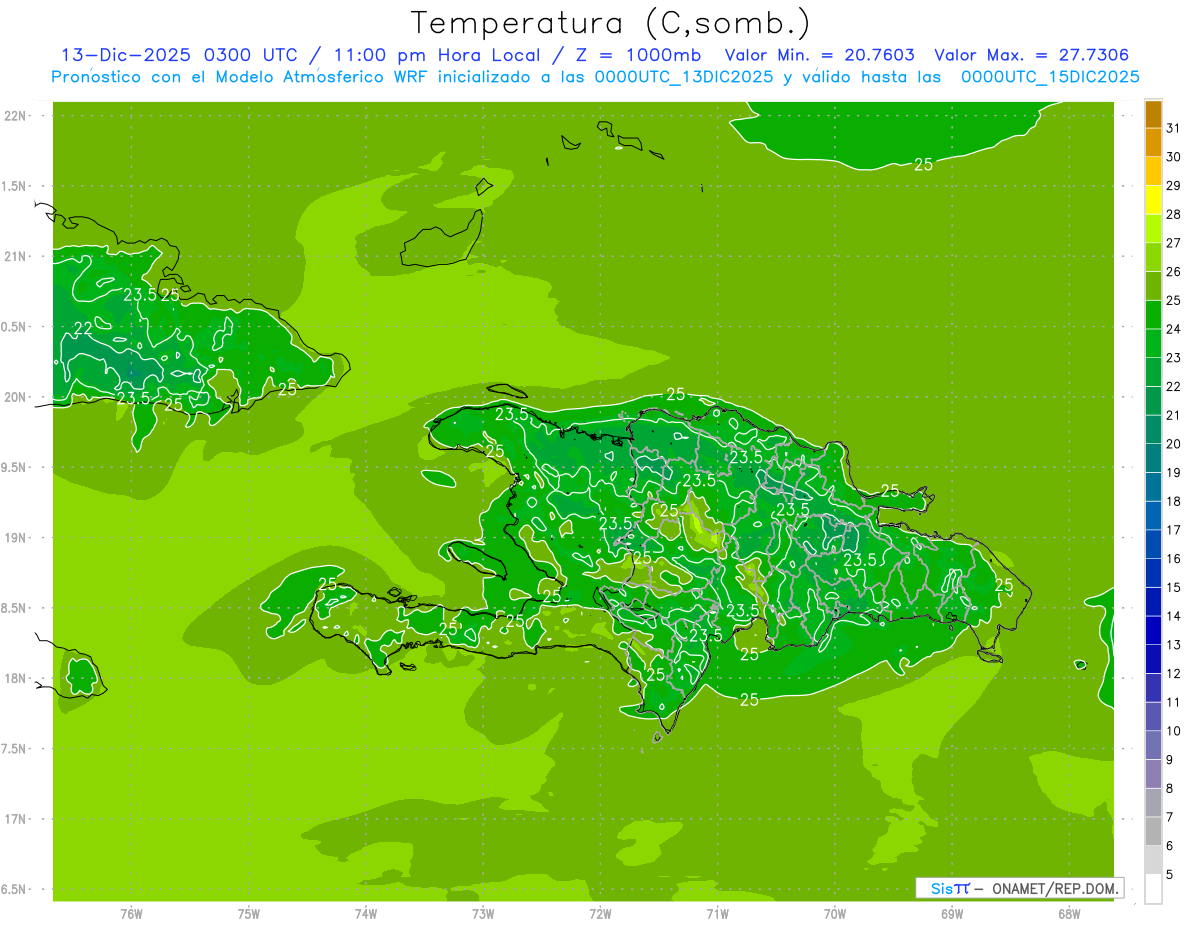
Task: Click the 1.5N latitude axis label
Action: click(x=16, y=186)
